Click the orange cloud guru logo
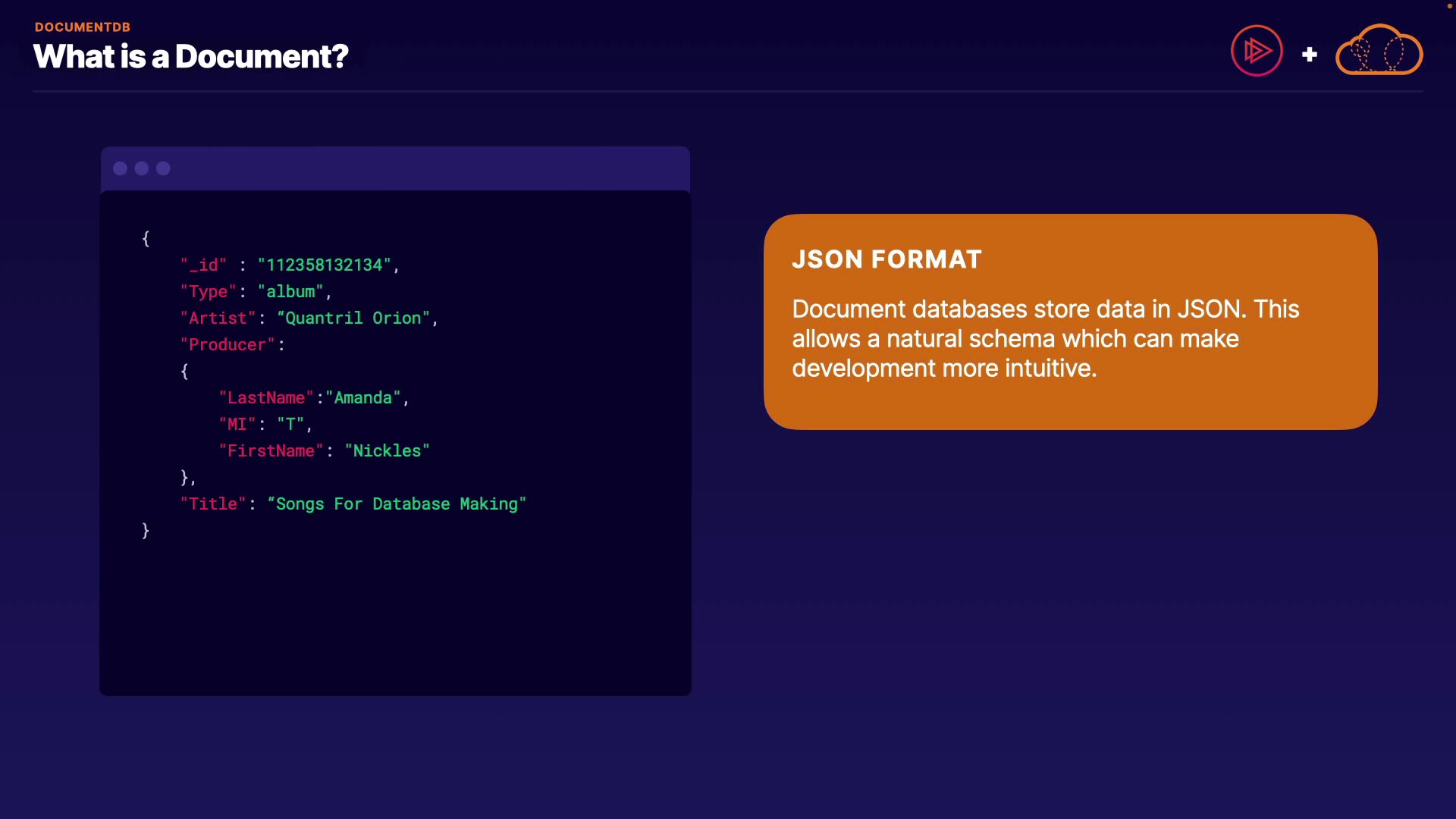This screenshot has width=1456, height=819. 1379,51
